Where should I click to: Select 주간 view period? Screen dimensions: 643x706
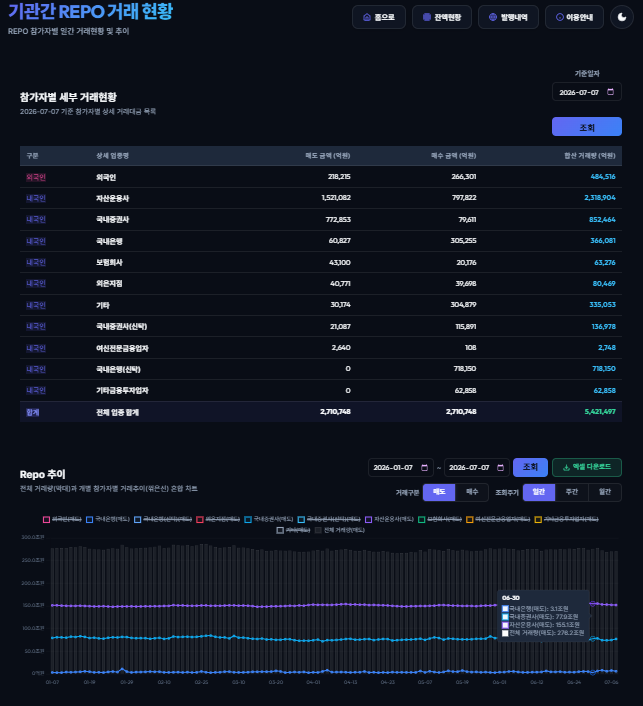(572, 492)
